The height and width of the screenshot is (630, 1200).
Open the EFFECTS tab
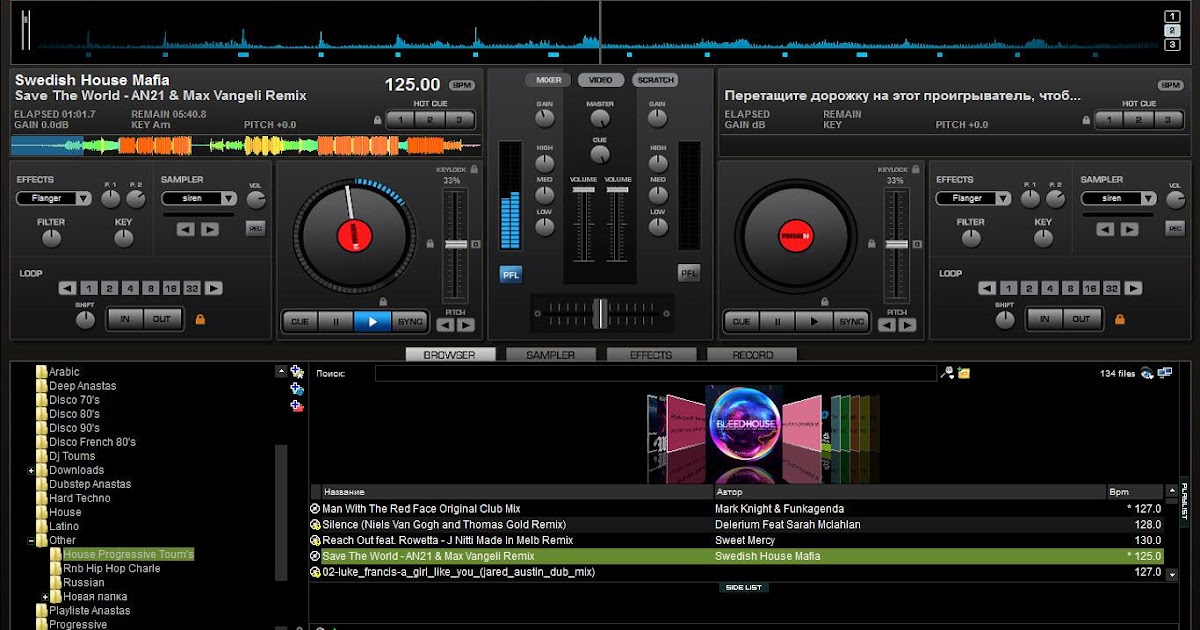652,355
